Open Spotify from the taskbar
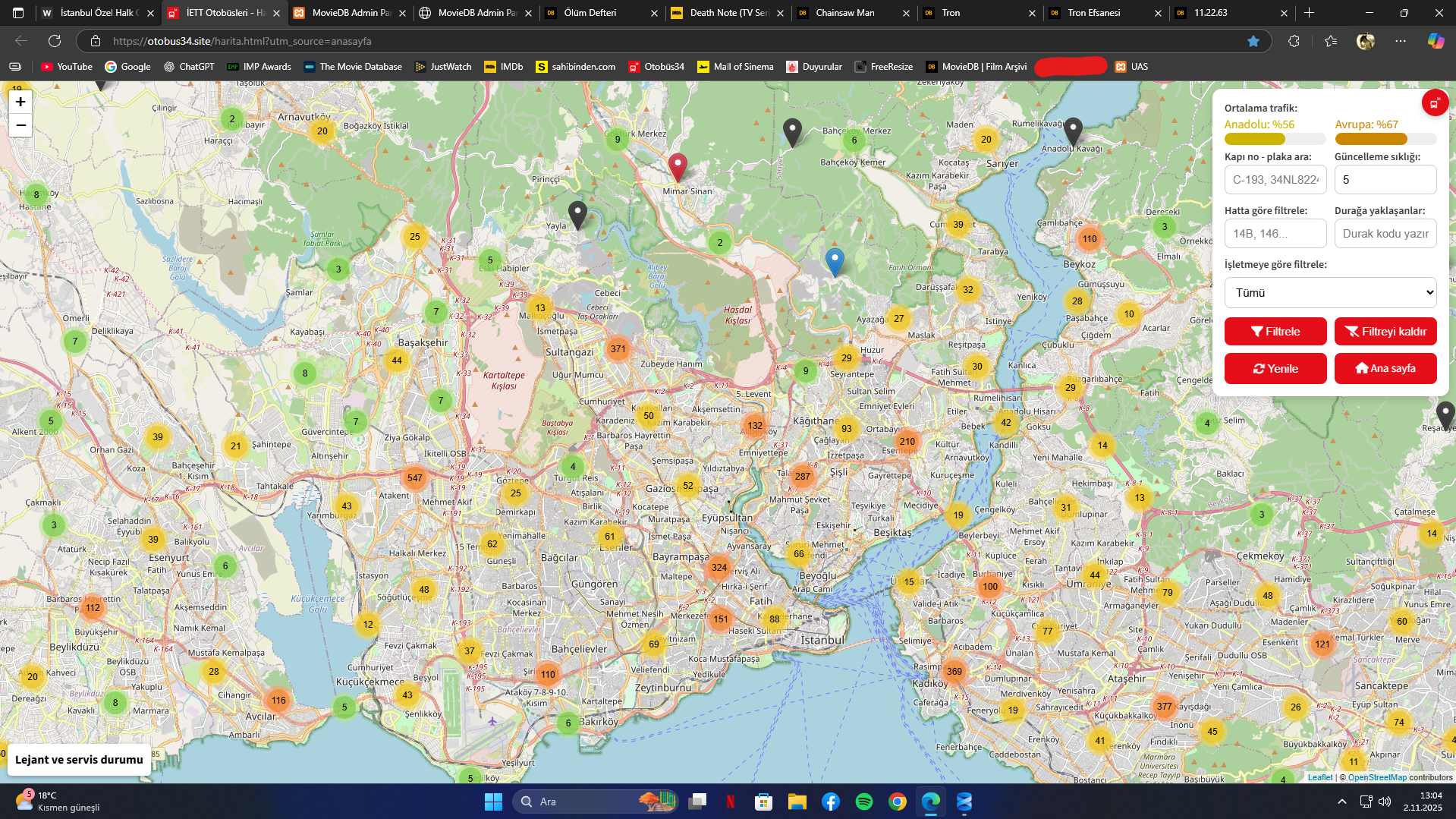Image resolution: width=1456 pixels, height=819 pixels. [x=863, y=802]
